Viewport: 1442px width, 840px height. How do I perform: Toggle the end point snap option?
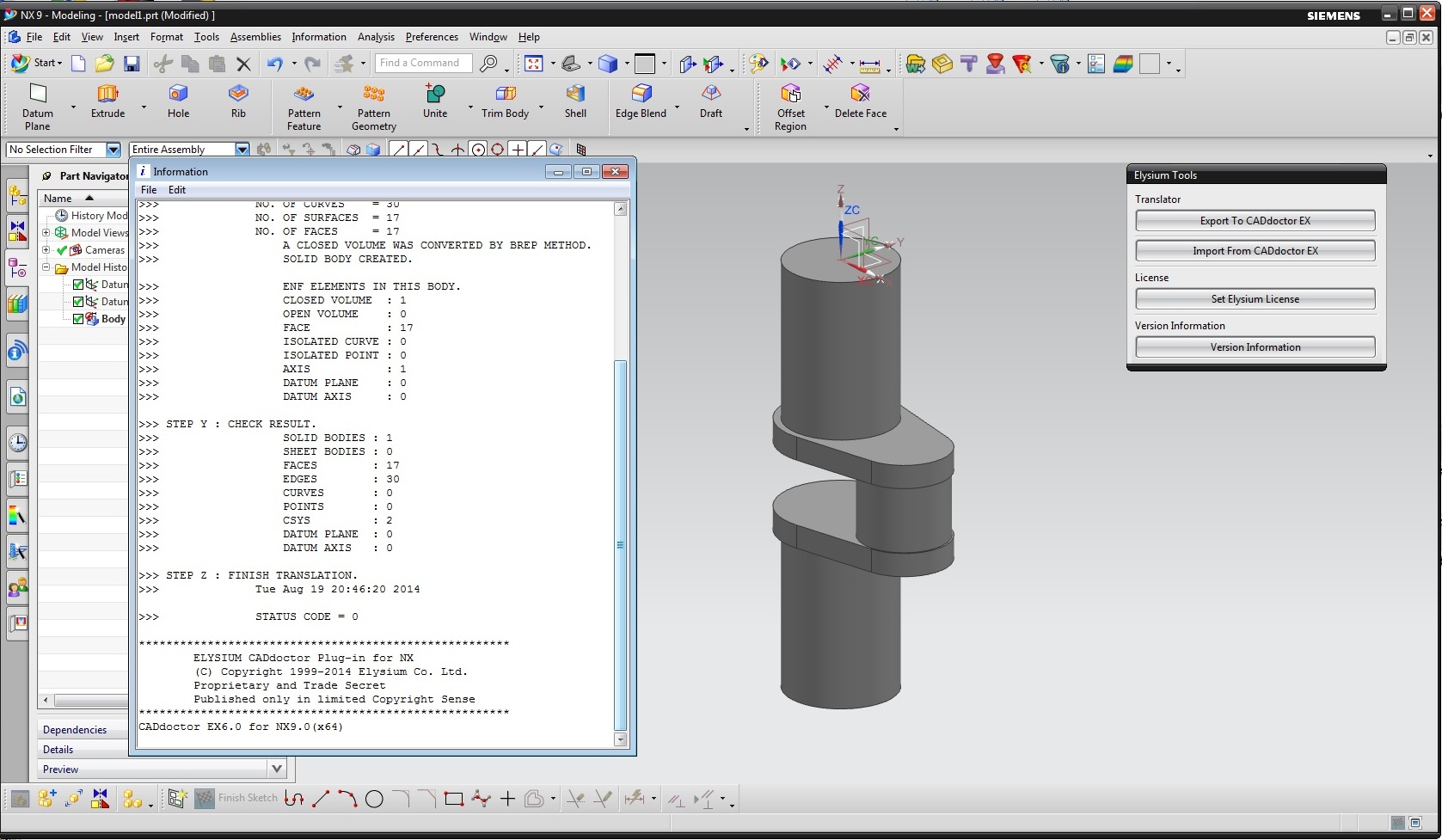click(399, 150)
